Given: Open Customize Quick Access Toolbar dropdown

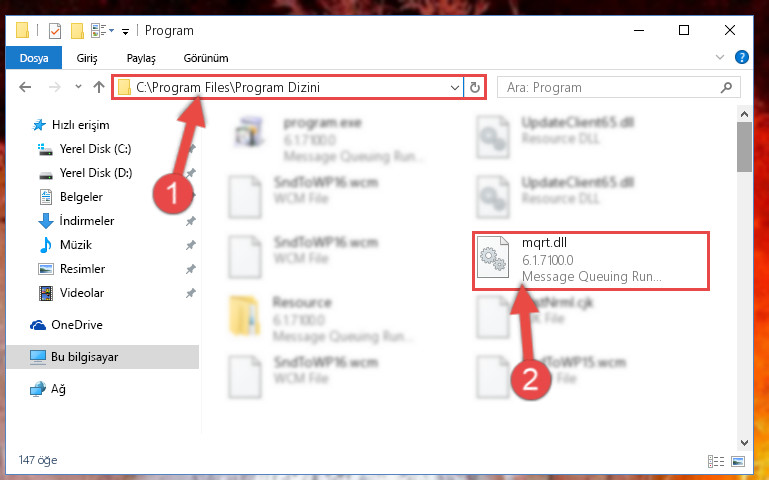Looking at the screenshot, I should (126, 31).
